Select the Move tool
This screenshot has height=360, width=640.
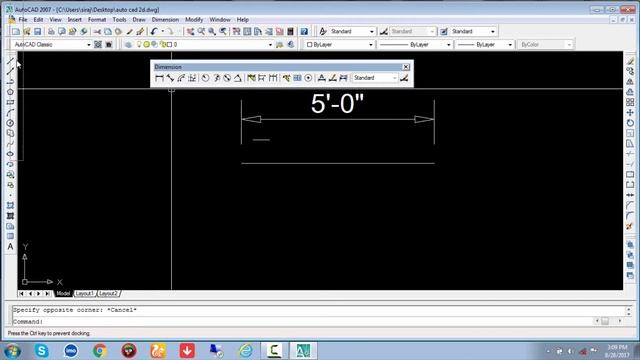(x=630, y=113)
